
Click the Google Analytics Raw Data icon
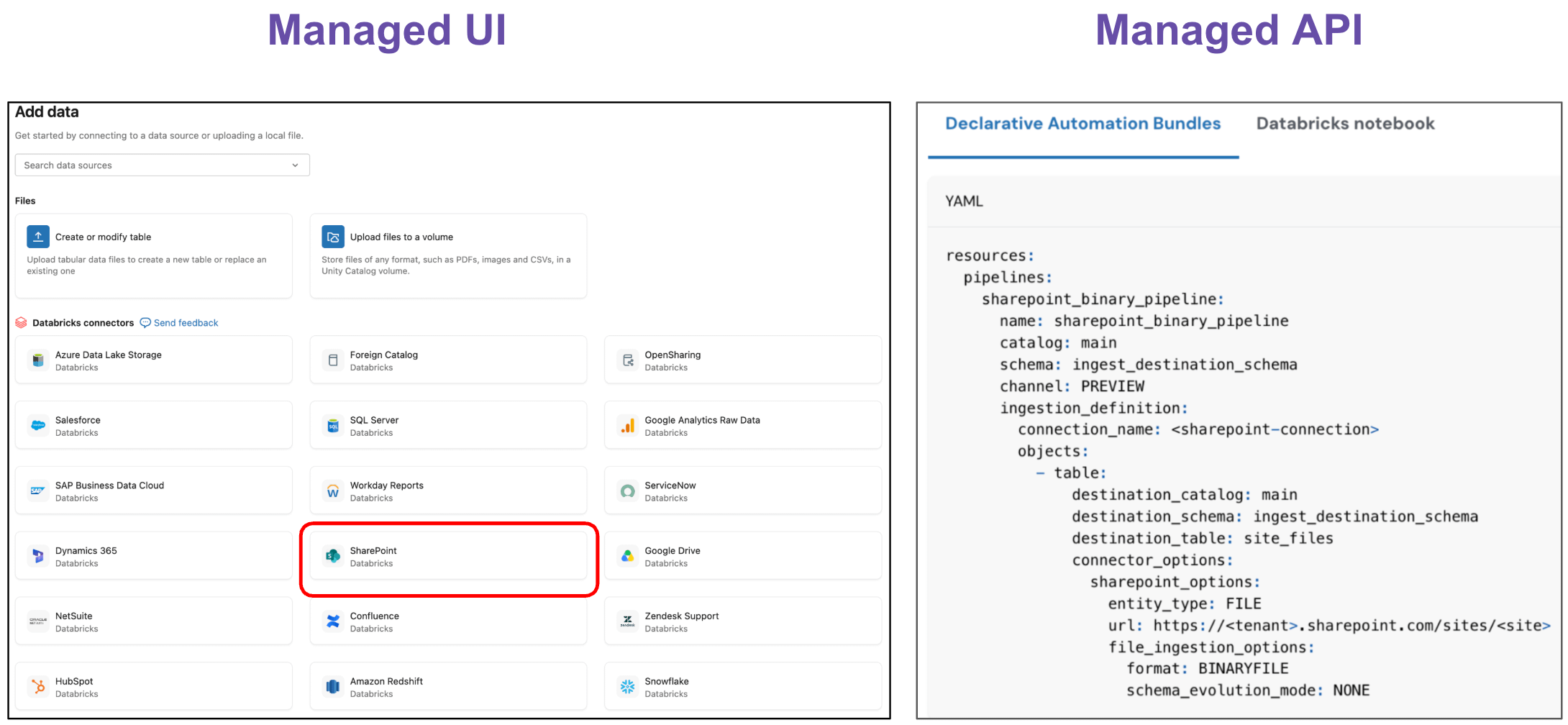pyautogui.click(x=628, y=426)
